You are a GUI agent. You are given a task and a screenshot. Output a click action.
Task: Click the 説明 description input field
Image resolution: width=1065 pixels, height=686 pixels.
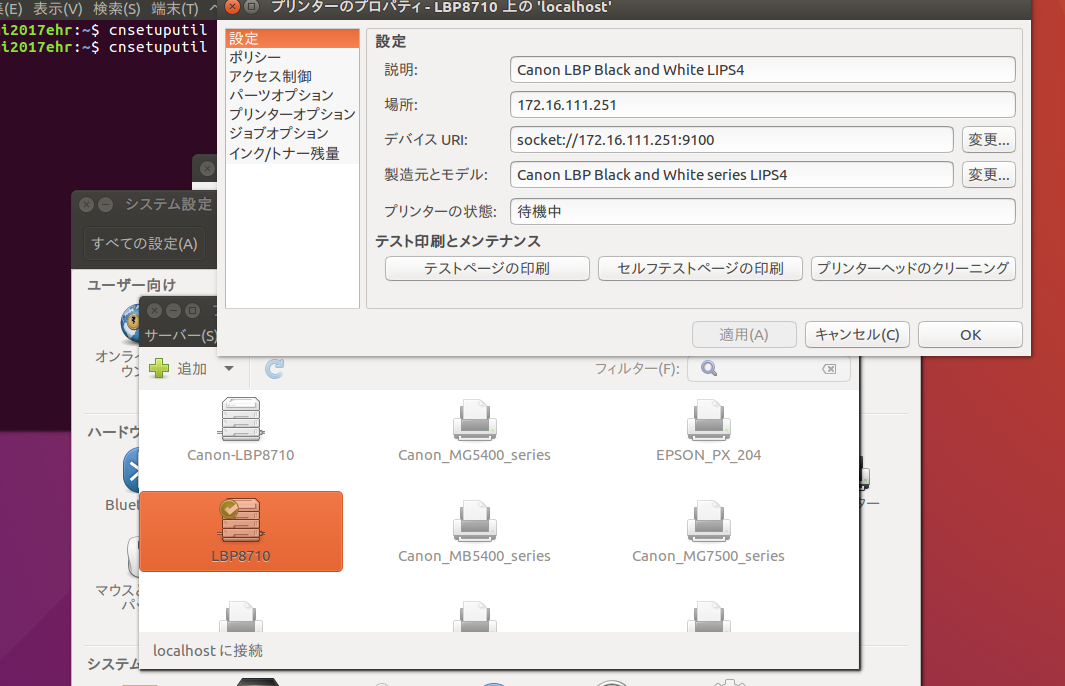(x=763, y=70)
